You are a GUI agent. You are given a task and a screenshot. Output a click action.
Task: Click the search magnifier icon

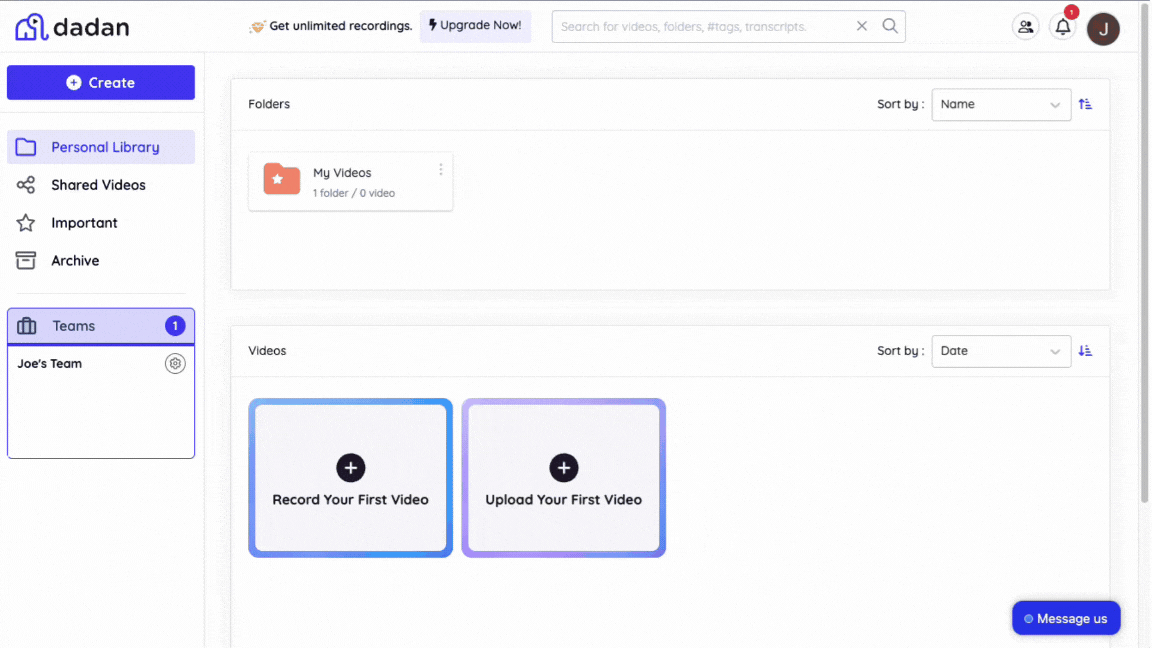pos(889,26)
